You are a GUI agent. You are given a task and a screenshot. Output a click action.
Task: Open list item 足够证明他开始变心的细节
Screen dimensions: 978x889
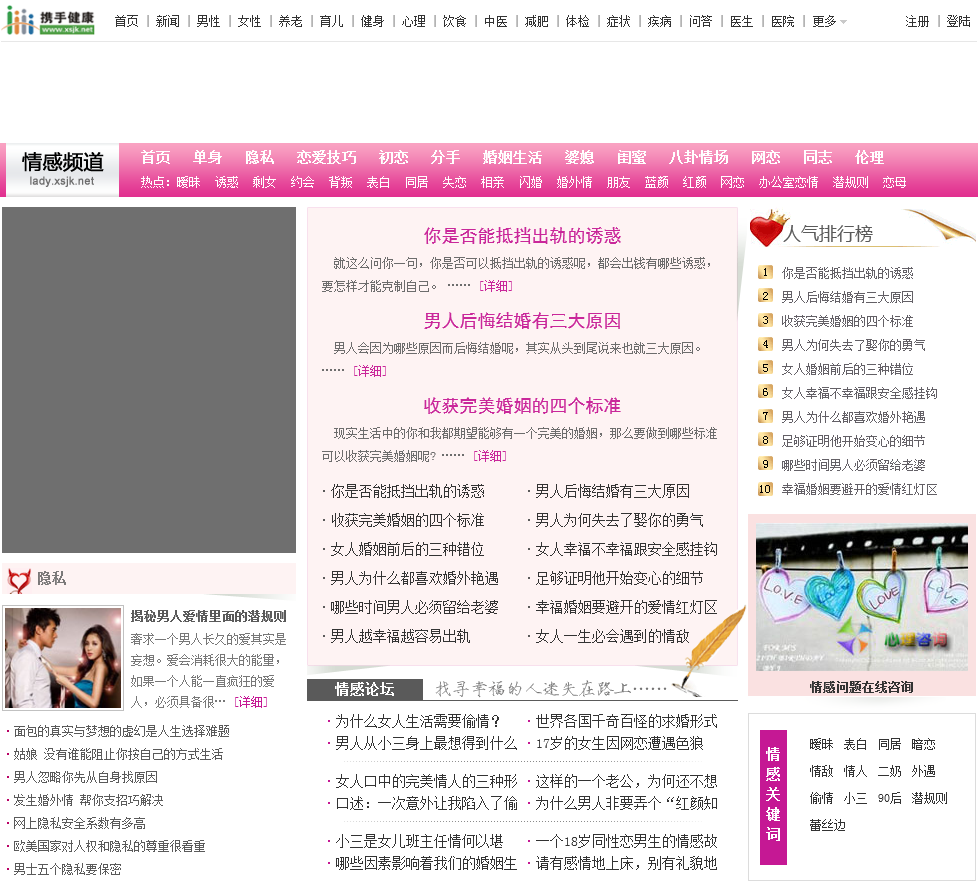(619, 578)
